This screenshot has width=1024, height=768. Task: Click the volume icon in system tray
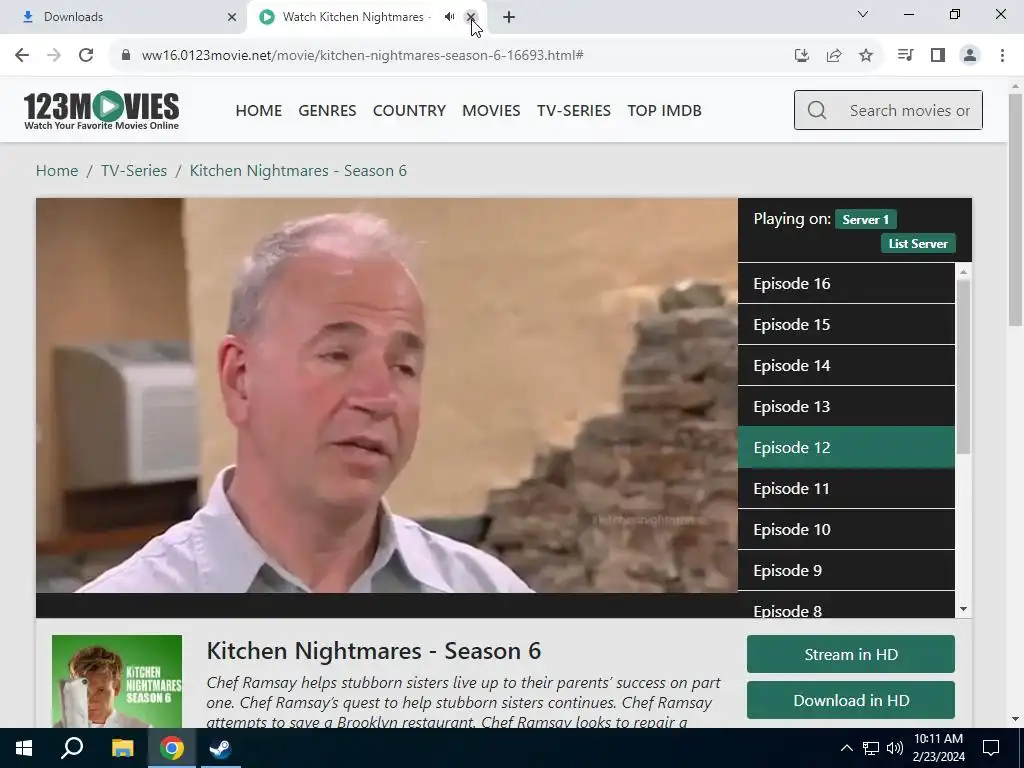pyautogui.click(x=895, y=748)
